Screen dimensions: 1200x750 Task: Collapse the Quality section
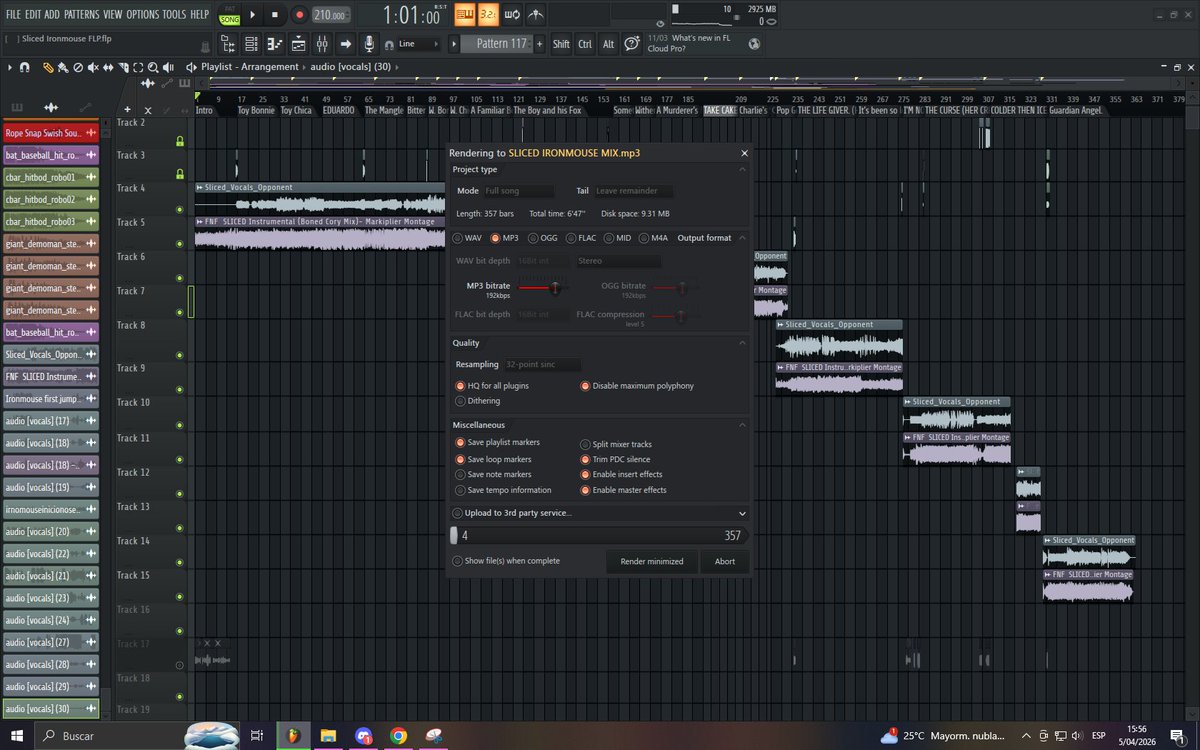(x=742, y=343)
